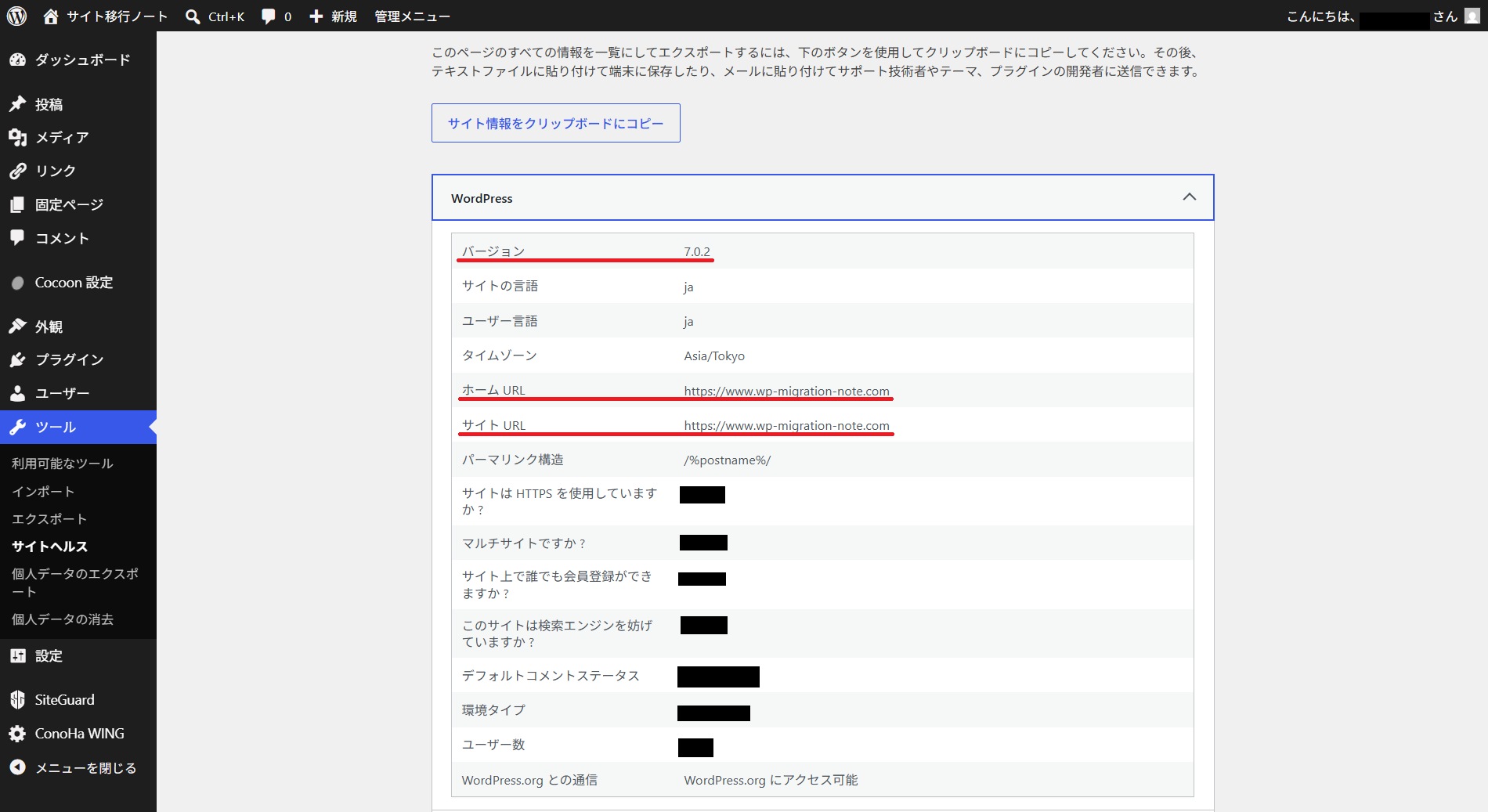Click the 投稿 pushpin icon

coord(17,104)
